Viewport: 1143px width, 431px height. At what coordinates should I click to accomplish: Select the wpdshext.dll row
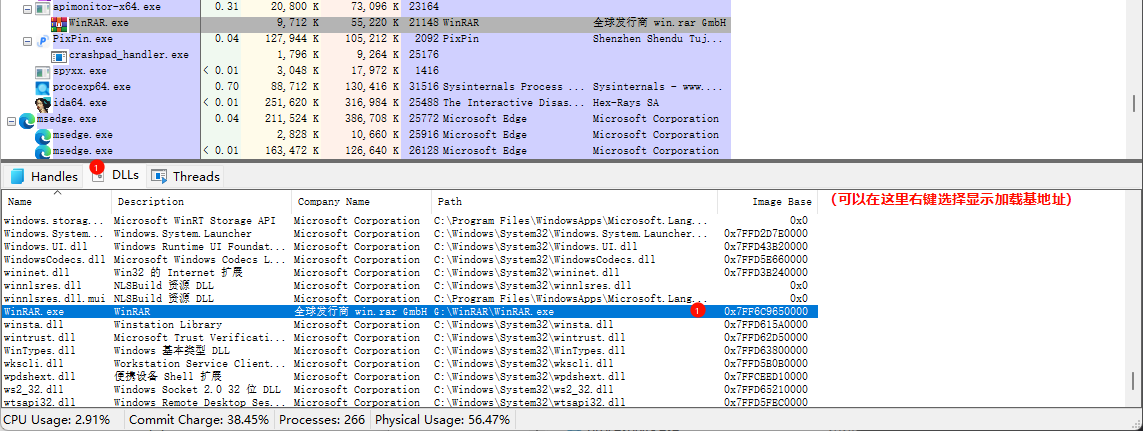click(410, 377)
